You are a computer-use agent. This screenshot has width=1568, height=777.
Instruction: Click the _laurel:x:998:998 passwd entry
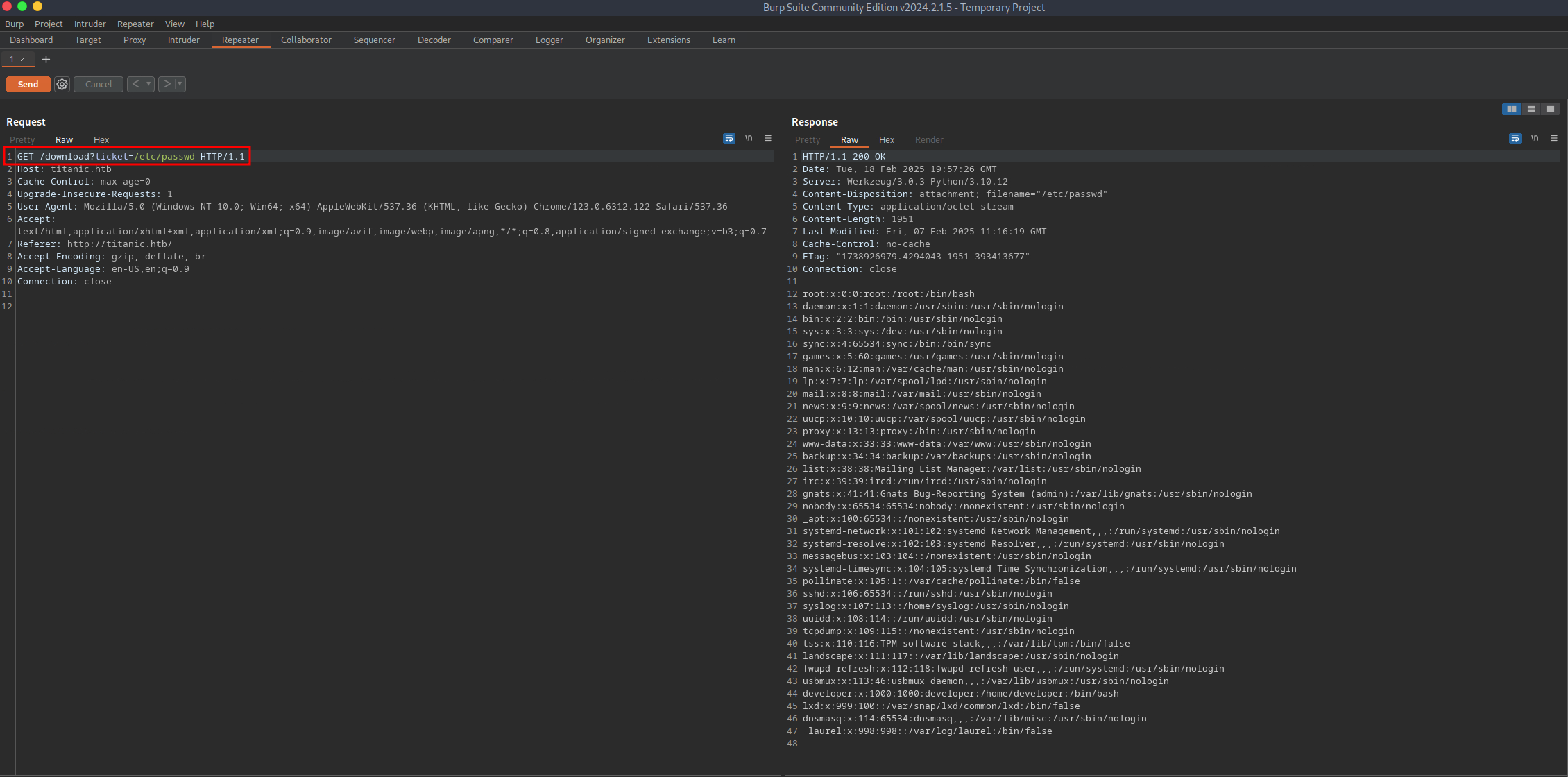point(928,731)
